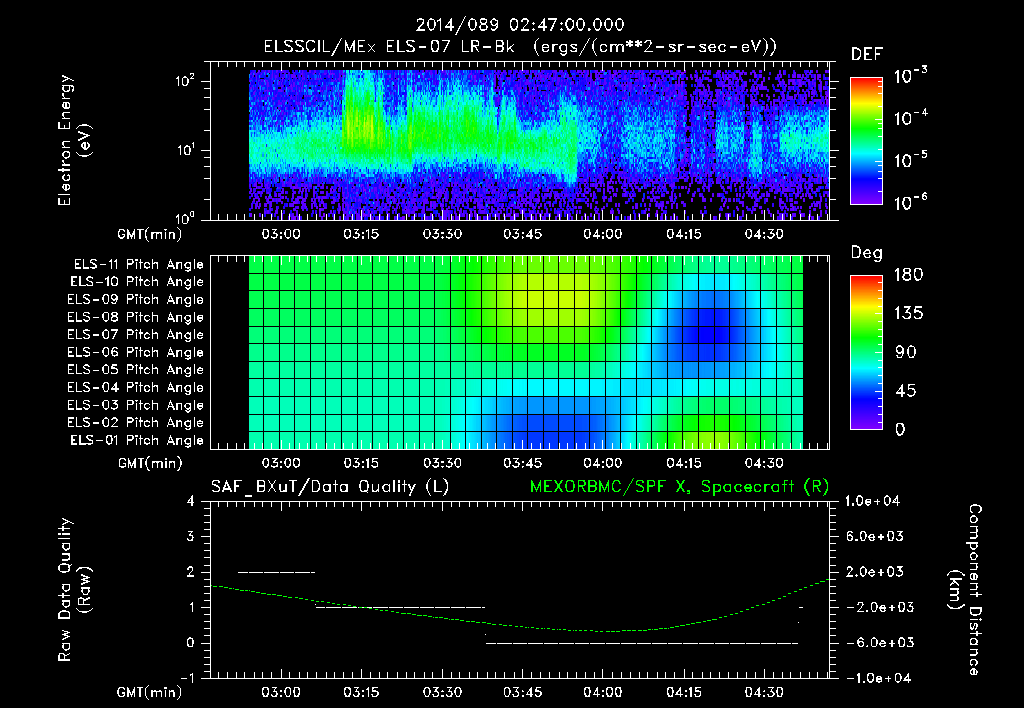Viewport: 1024px width, 708px height.
Task: Click the Electron Energy (eV) axis label
Action: coord(75,140)
